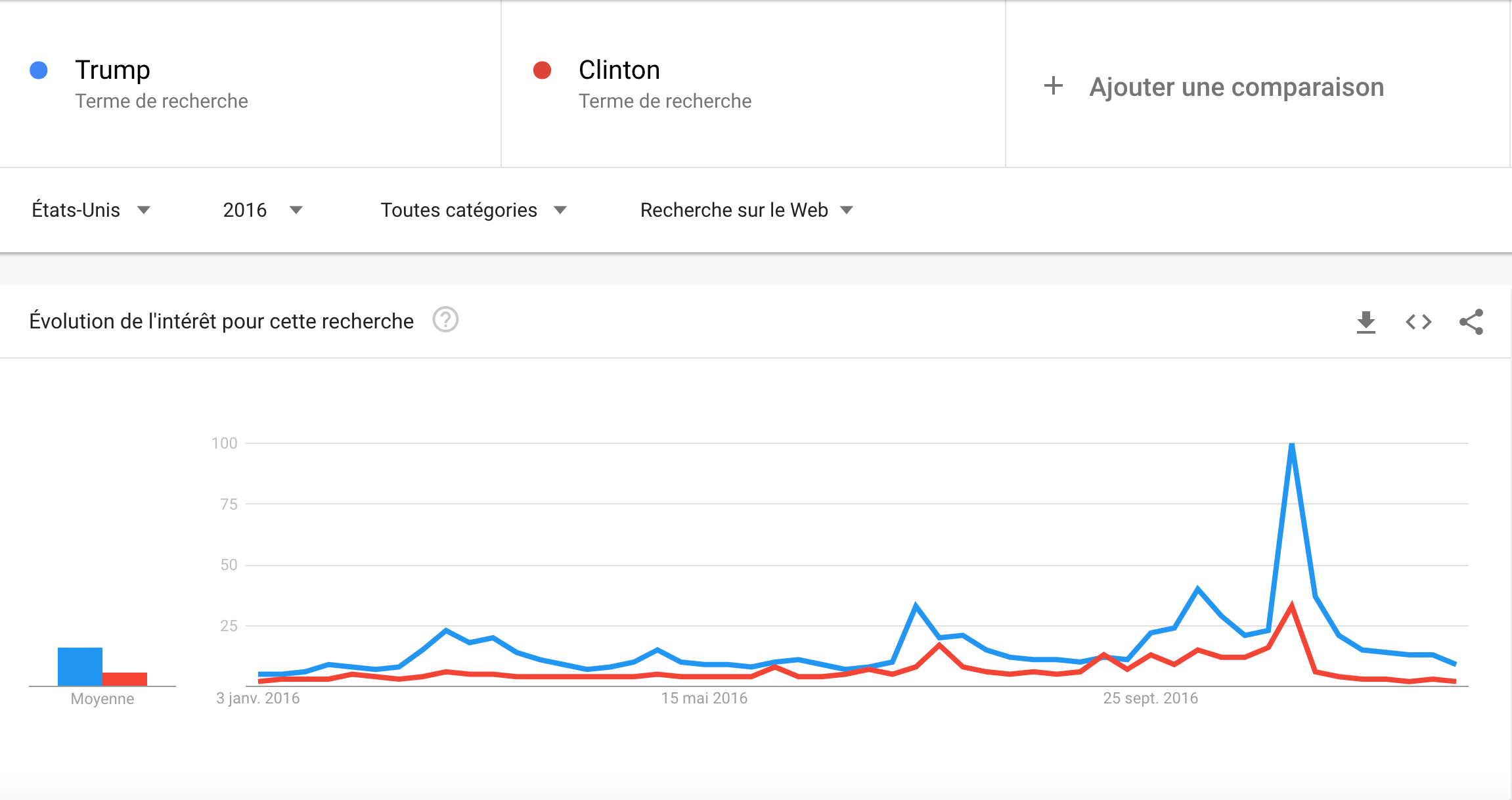The width and height of the screenshot is (1512, 800).
Task: Open the États-Unis region dropdown
Action: click(91, 210)
